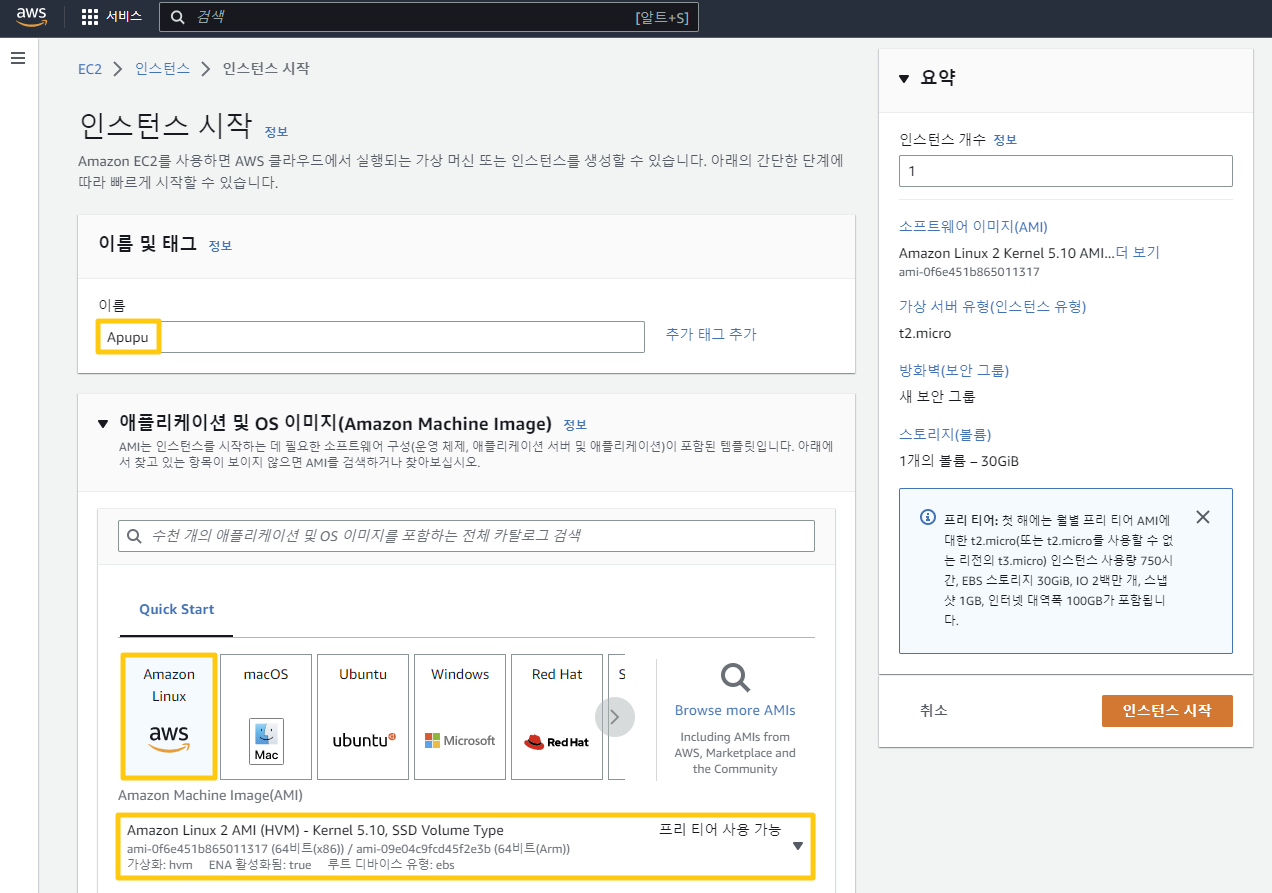This screenshot has height=893, width=1272.
Task: Open 스토리지(볼륨) summary link
Action: 945,435
